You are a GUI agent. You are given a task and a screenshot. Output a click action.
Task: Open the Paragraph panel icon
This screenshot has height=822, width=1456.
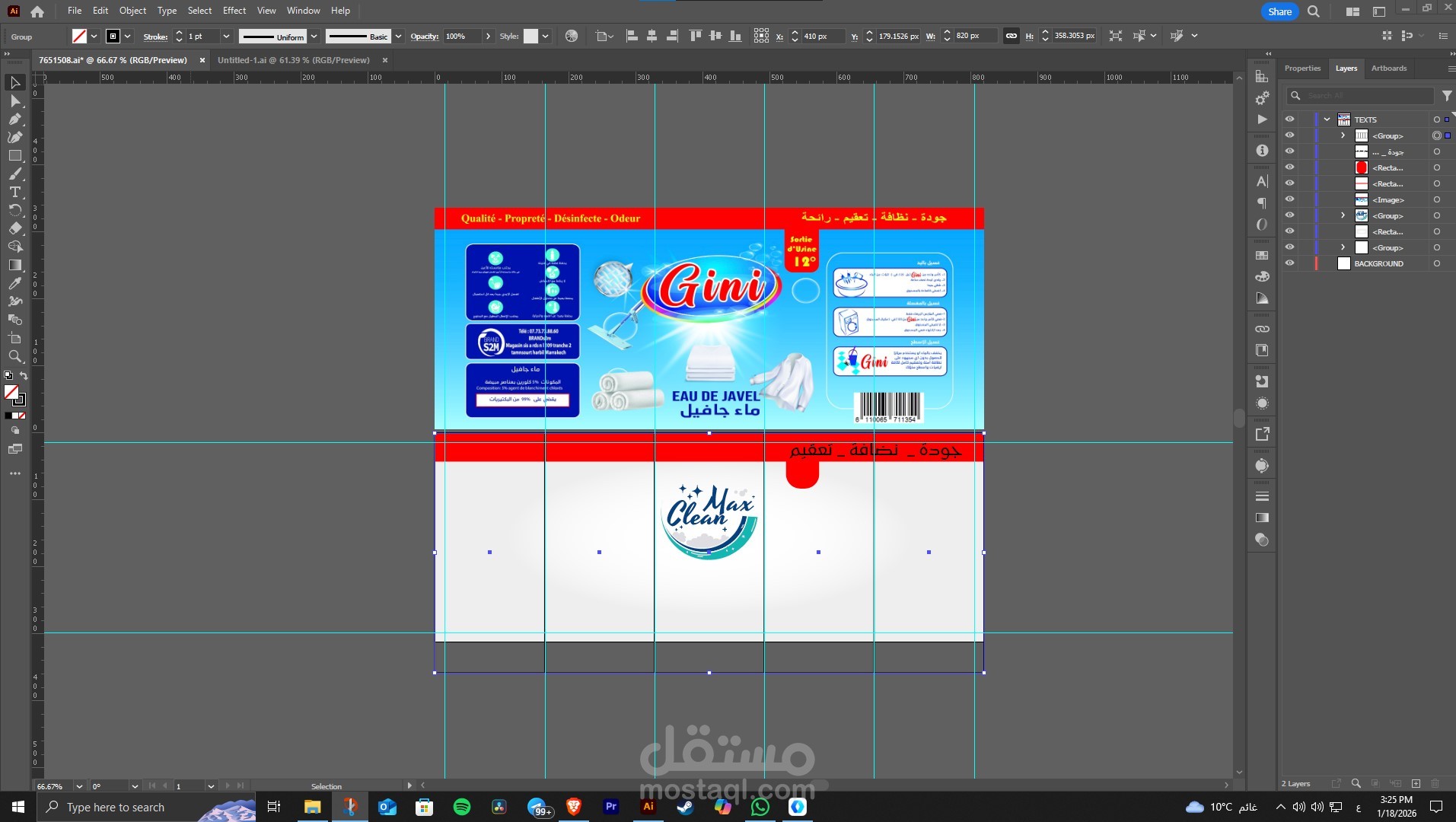click(1262, 203)
